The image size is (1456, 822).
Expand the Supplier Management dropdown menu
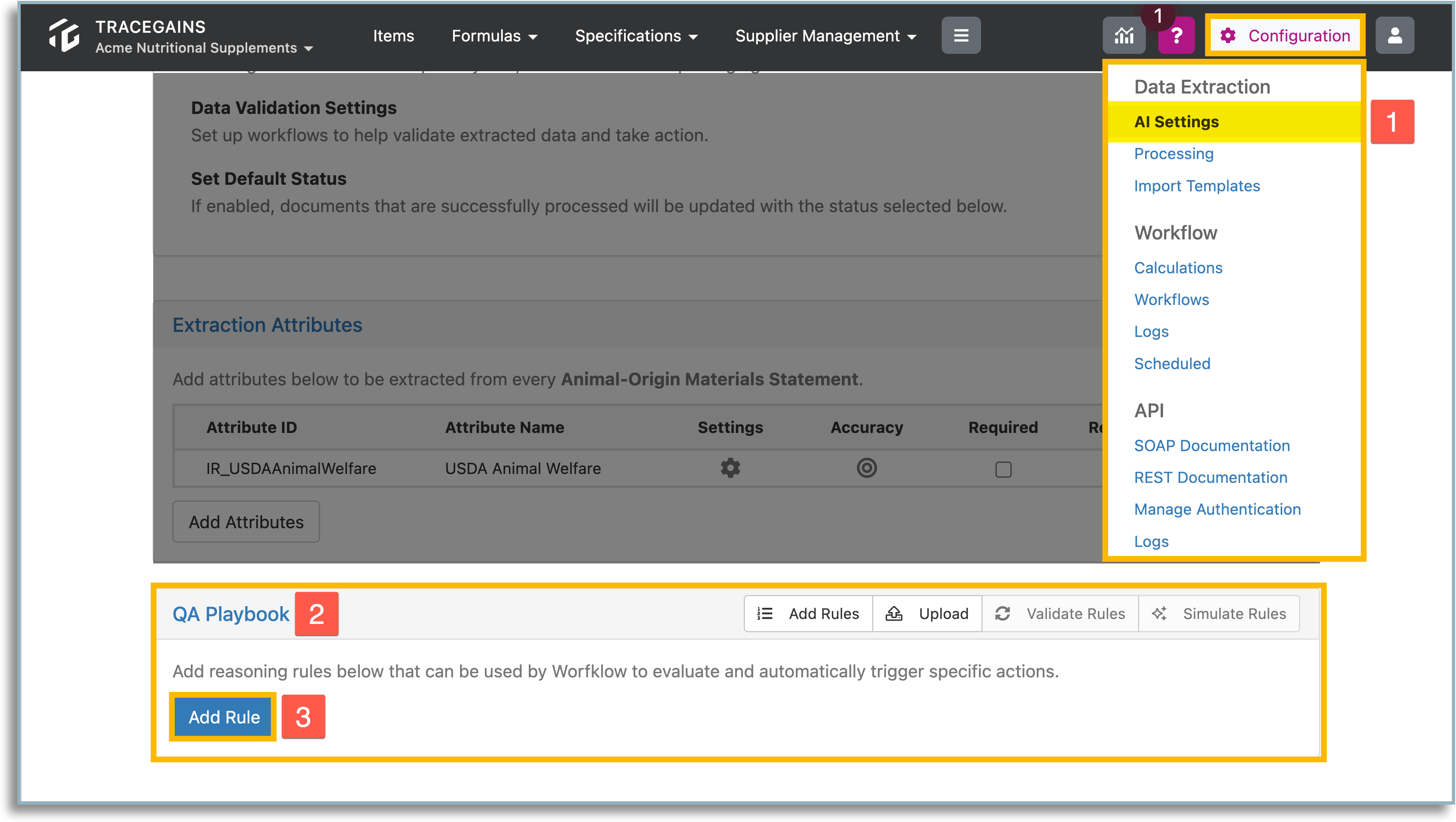coord(826,36)
